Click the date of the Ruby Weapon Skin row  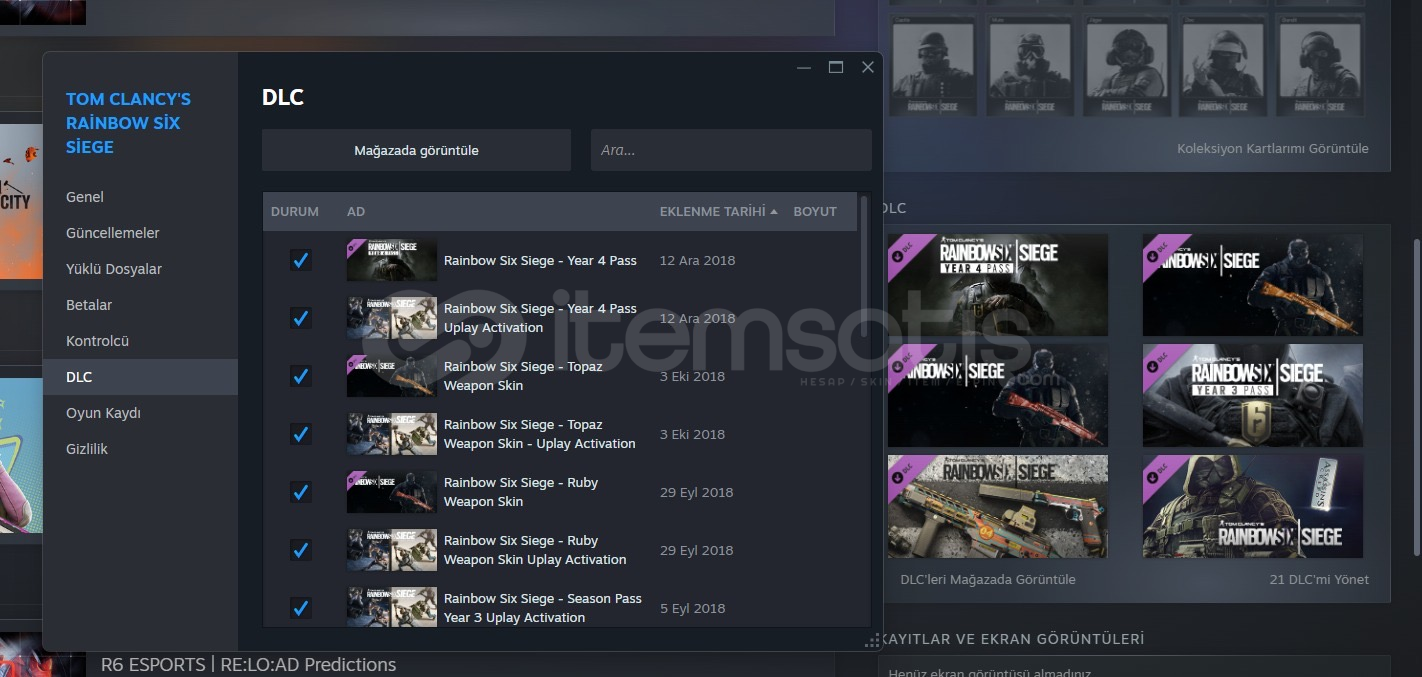tap(697, 492)
